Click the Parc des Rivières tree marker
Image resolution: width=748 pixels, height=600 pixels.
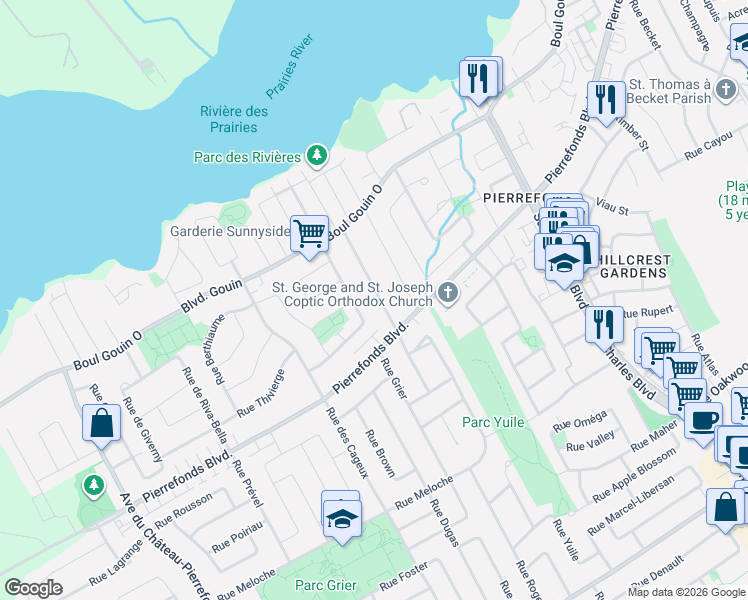pos(317,155)
